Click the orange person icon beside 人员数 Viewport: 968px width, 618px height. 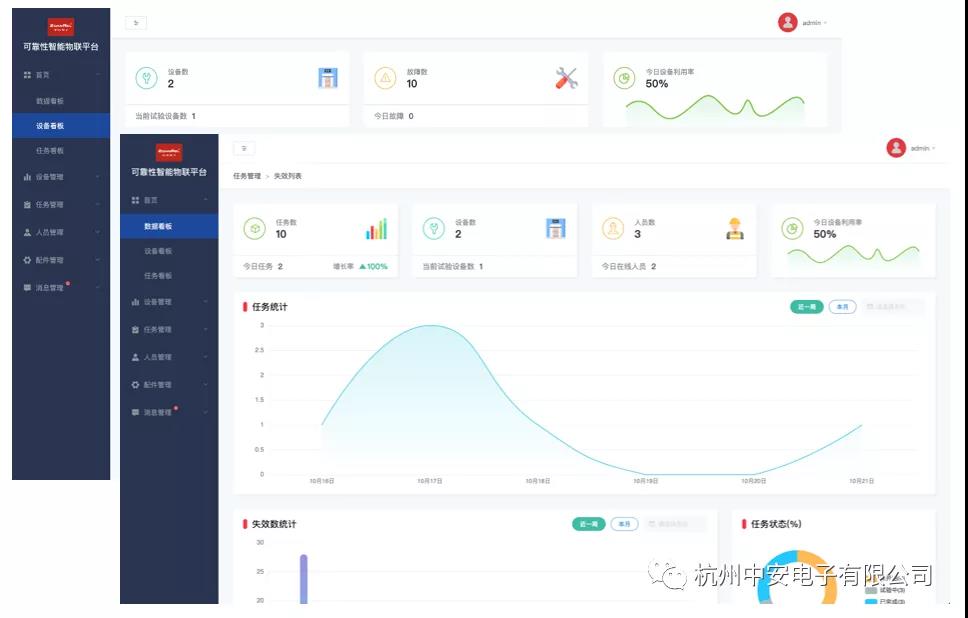(x=613, y=229)
